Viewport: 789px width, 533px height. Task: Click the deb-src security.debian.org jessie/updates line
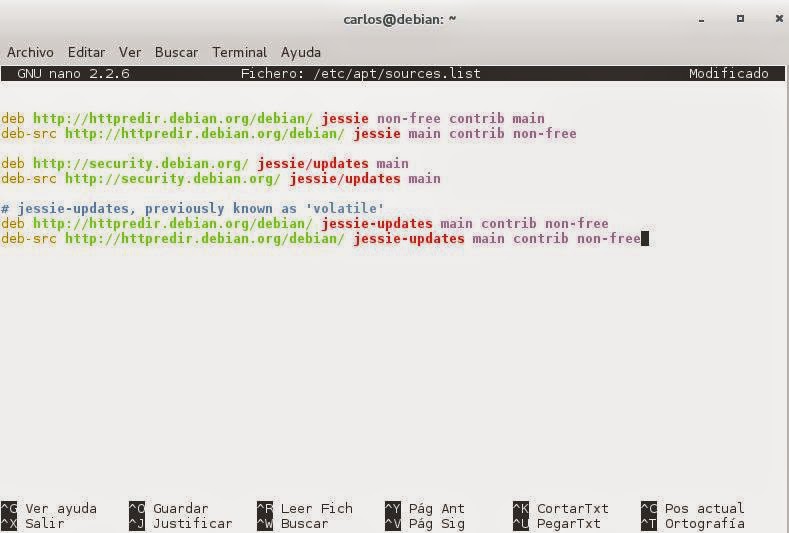221,179
